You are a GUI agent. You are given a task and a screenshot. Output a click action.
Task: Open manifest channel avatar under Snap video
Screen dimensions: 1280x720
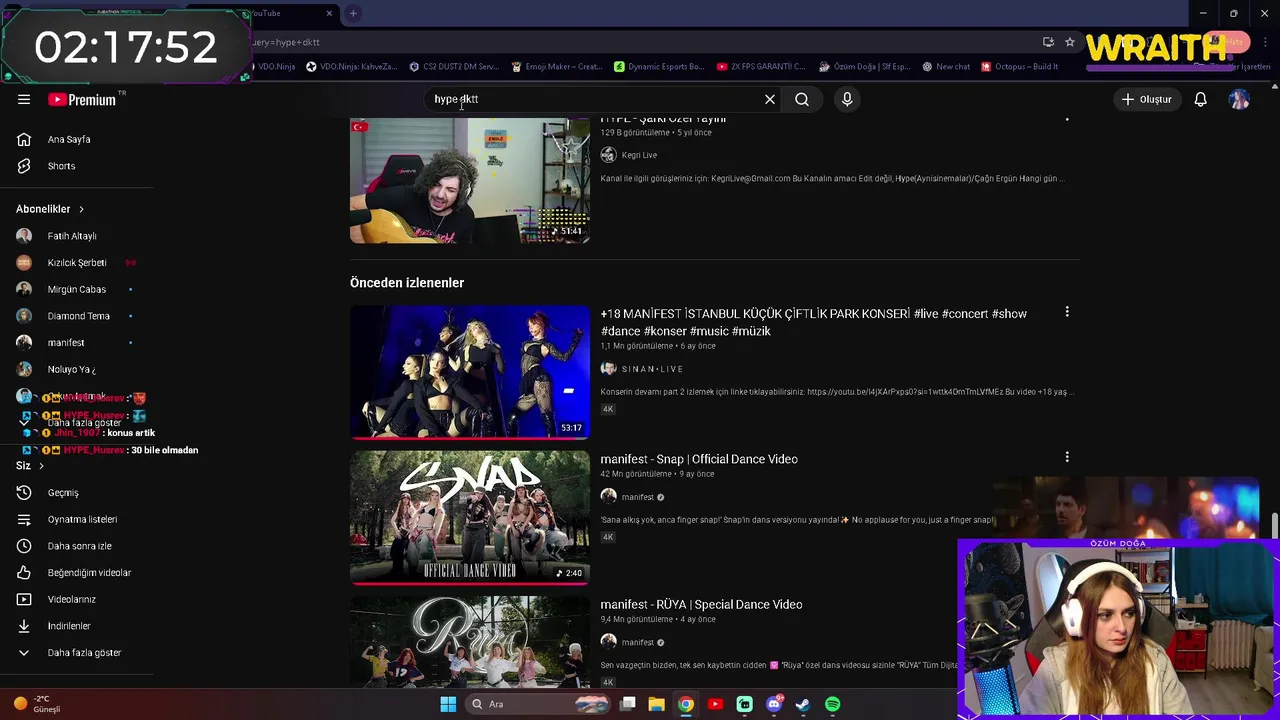(608, 497)
